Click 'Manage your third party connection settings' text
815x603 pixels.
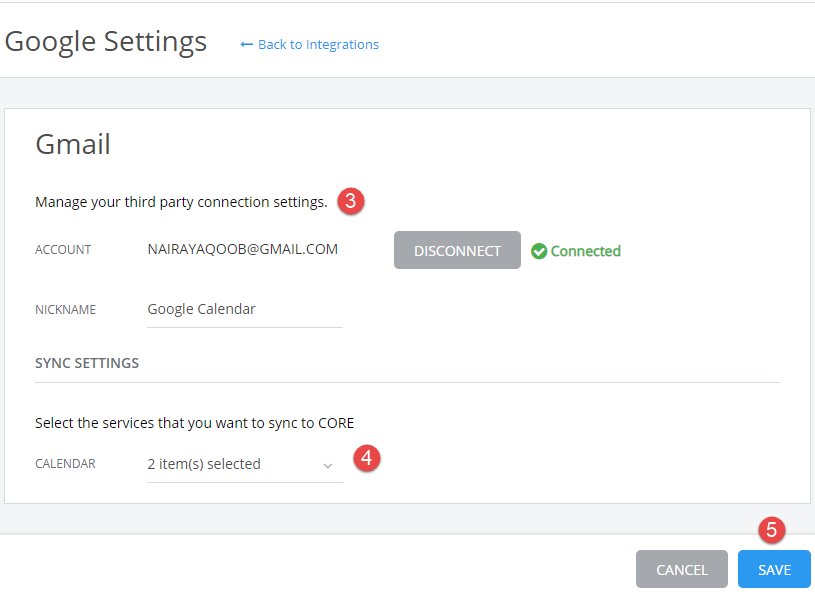click(x=181, y=202)
